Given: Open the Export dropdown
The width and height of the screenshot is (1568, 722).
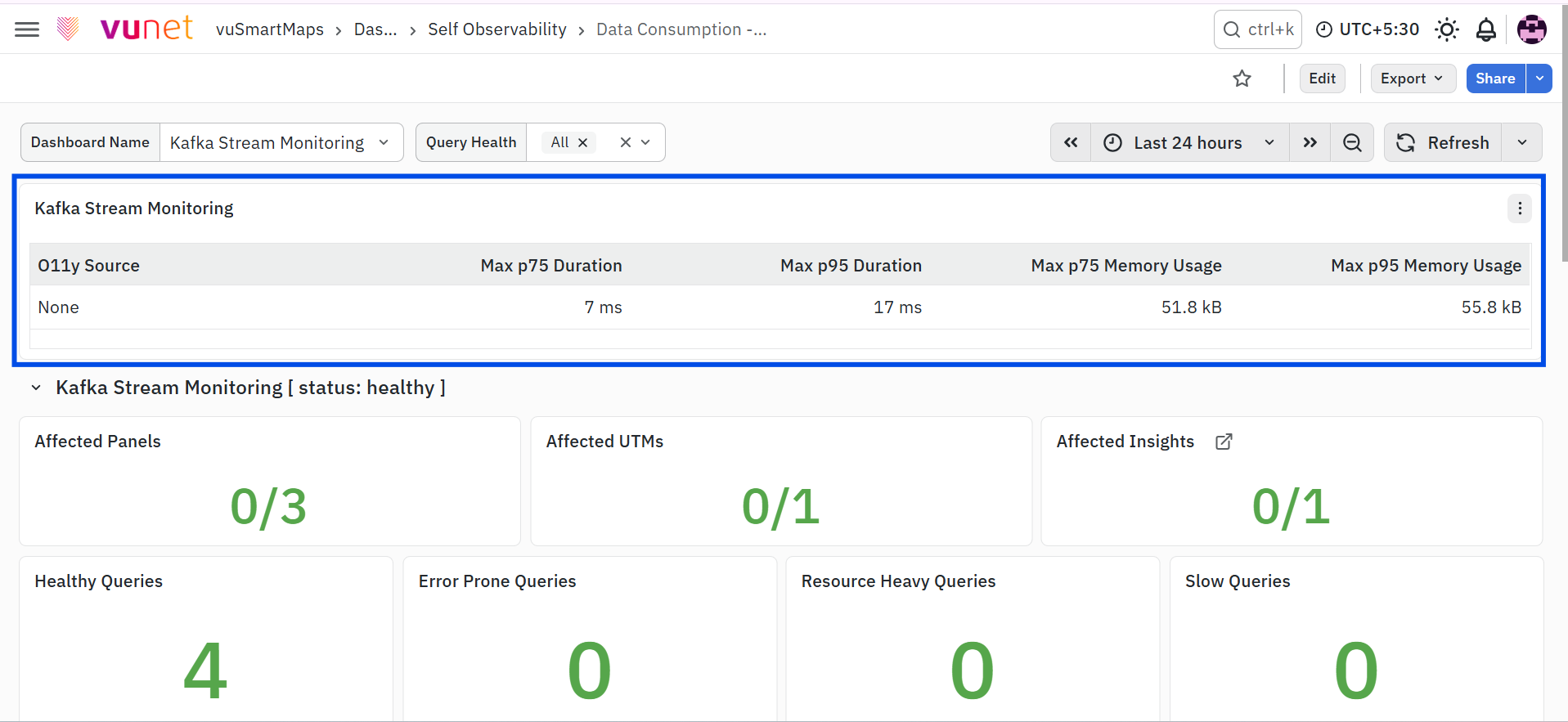Looking at the screenshot, I should point(1413,78).
